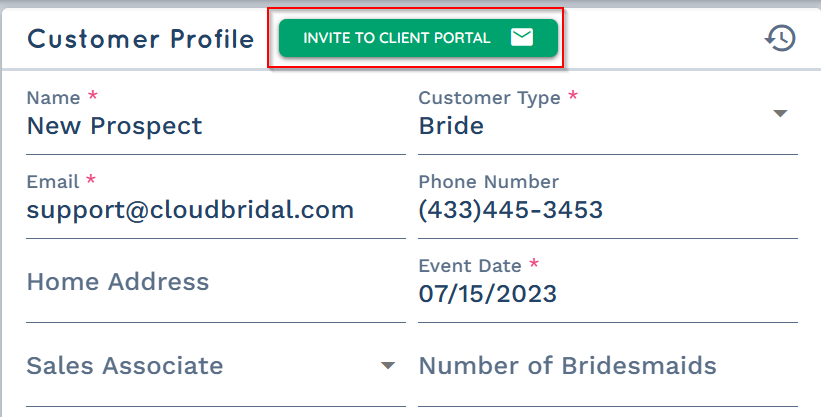Click the red asterisk beside Event Date
Image resolution: width=821 pixels, height=417 pixels.
[x=534, y=262]
